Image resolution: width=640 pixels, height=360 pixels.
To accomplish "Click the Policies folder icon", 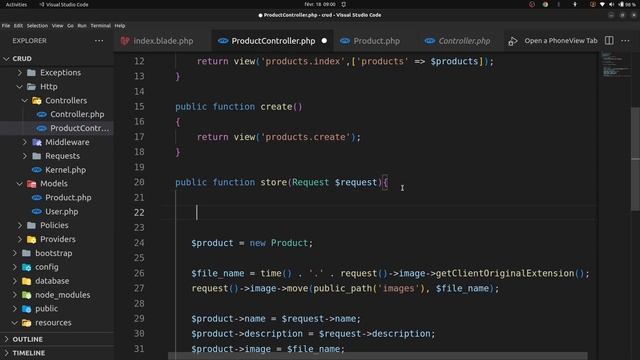I will 31,225.
